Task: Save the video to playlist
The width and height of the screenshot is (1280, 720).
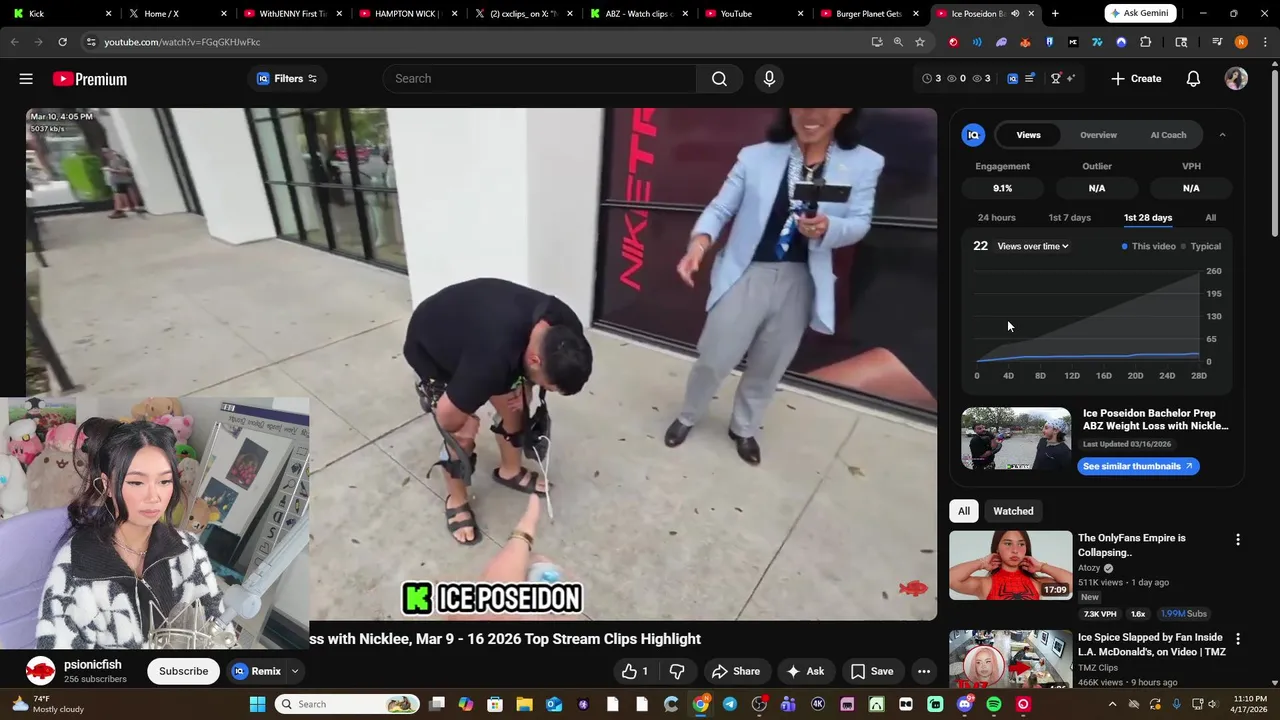Action: coord(871,671)
